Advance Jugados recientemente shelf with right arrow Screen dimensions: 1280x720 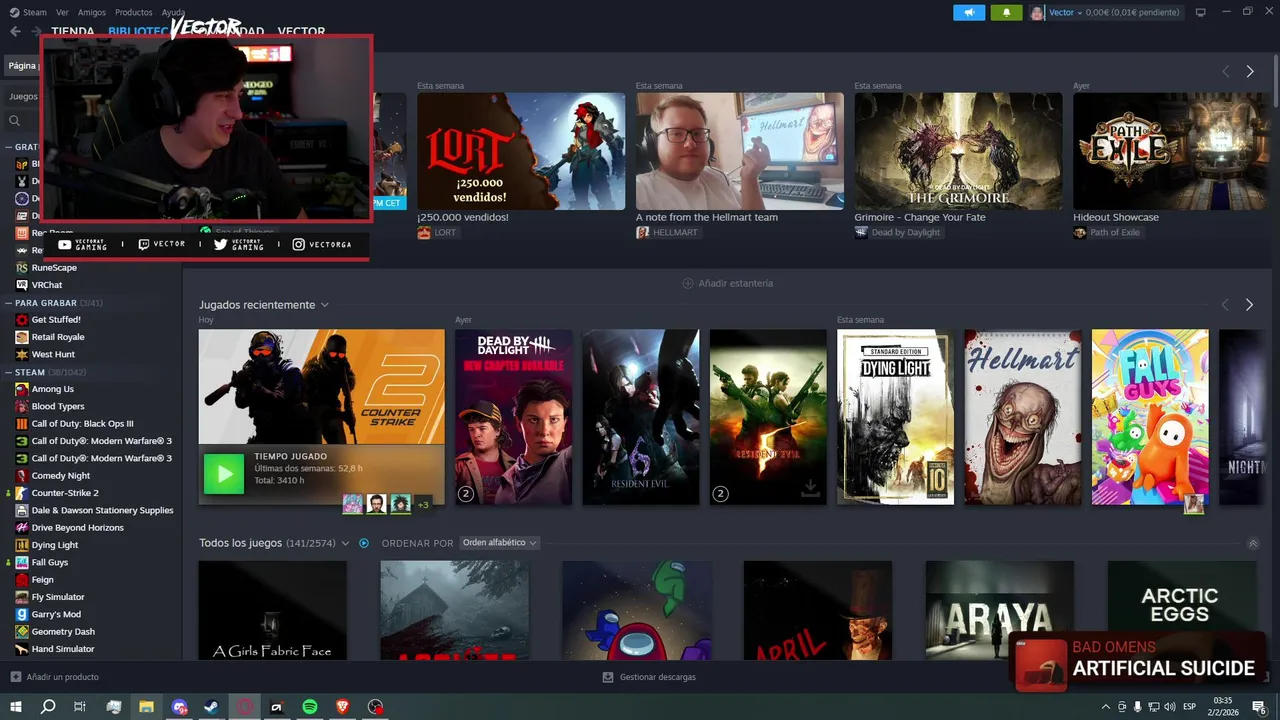1249,304
